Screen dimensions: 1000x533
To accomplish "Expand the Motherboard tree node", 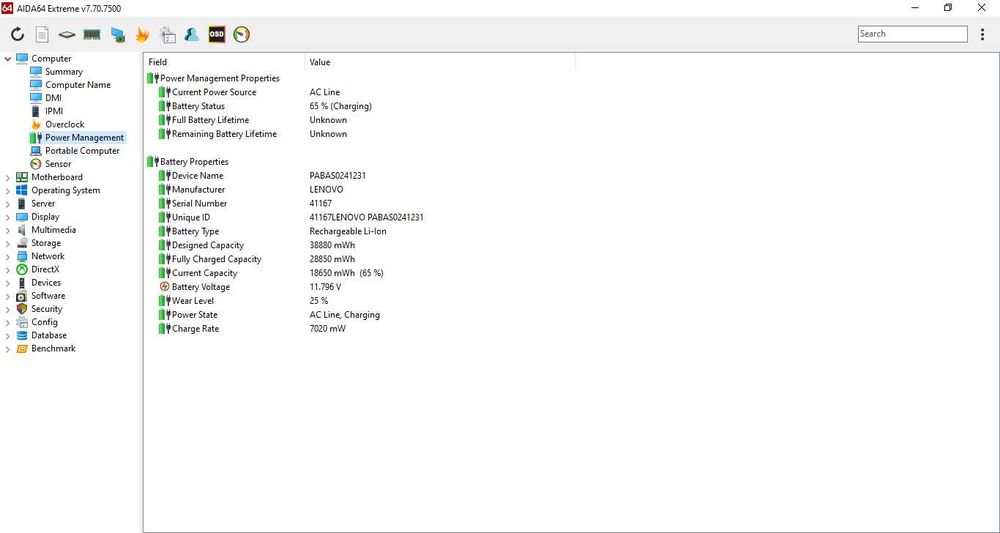I will coord(8,177).
